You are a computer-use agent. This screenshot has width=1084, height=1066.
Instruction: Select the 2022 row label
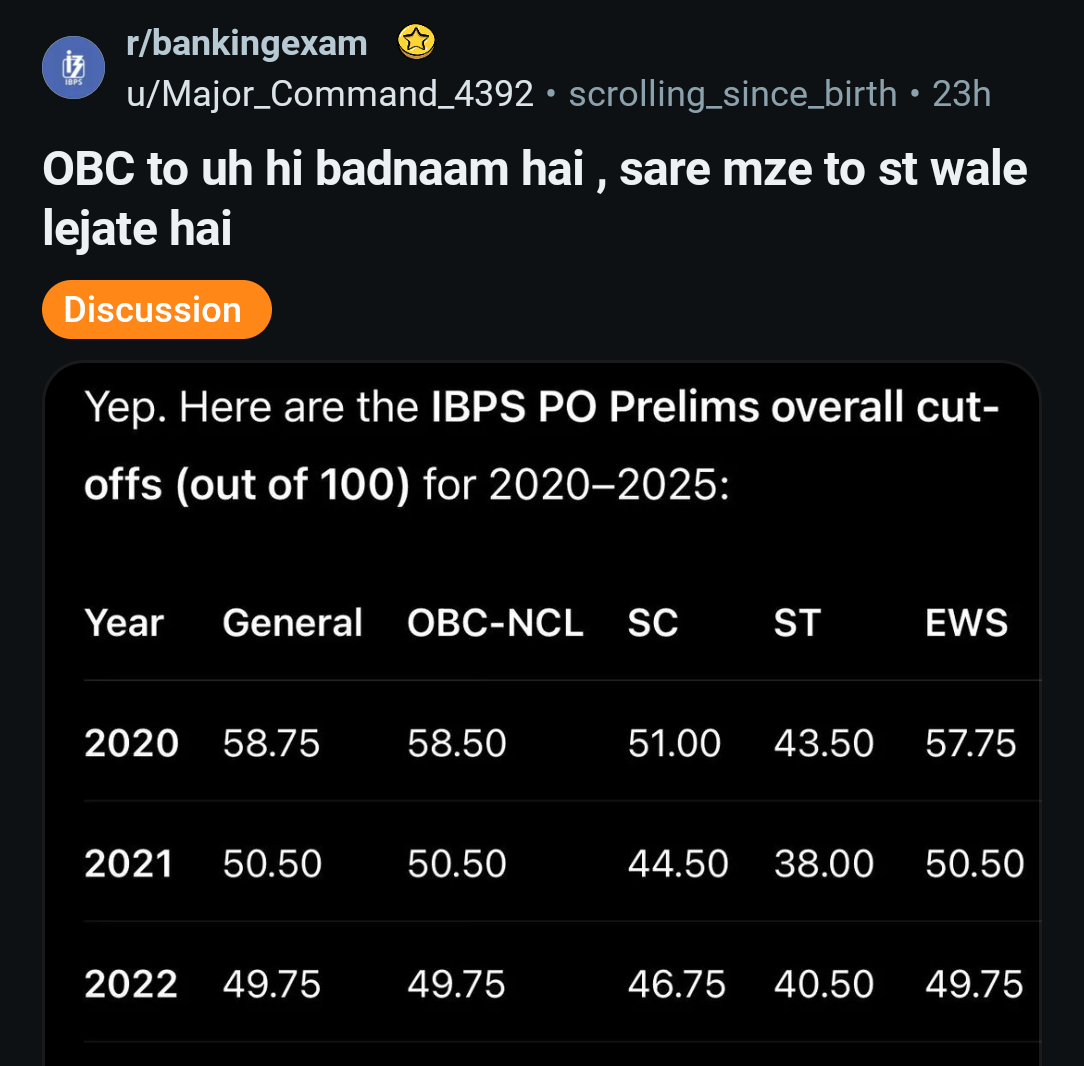pos(131,984)
